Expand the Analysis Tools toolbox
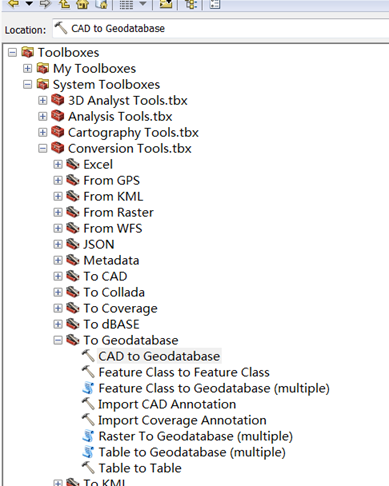The image size is (389, 486). 43,116
